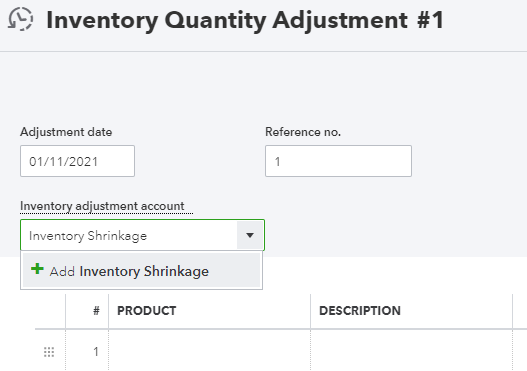
Task: Click the Reference no. input box
Action: (338, 161)
